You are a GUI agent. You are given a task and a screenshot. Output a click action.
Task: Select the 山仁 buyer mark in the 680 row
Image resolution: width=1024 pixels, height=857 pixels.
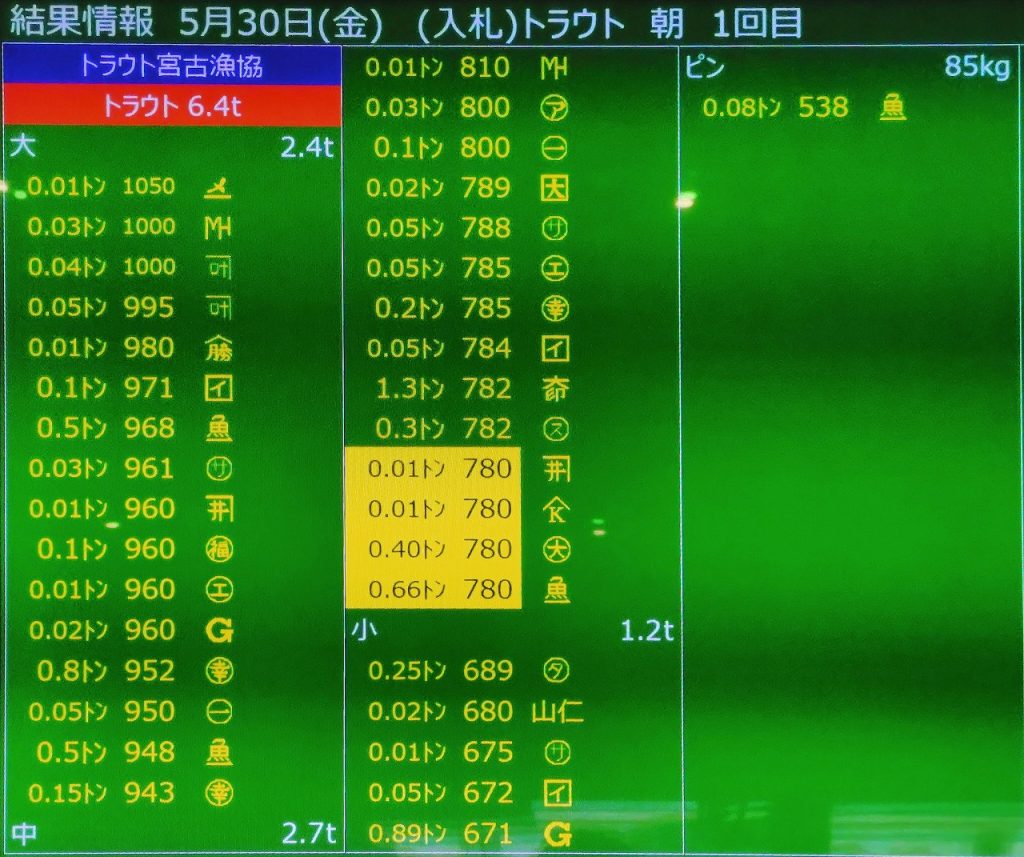point(558,711)
